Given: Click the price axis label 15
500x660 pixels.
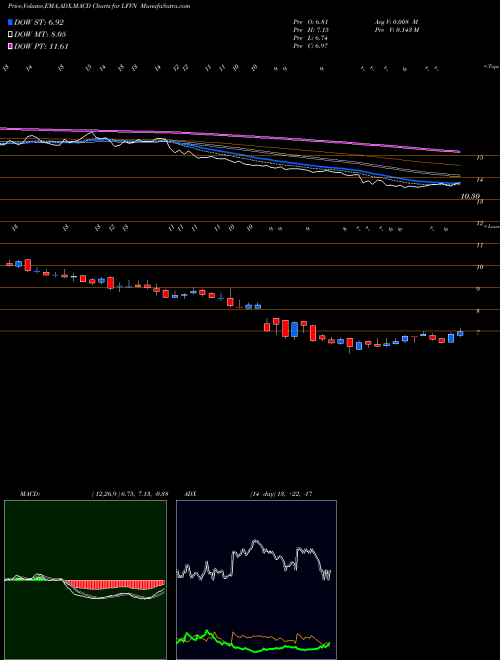Looking at the screenshot, I should (479, 158).
